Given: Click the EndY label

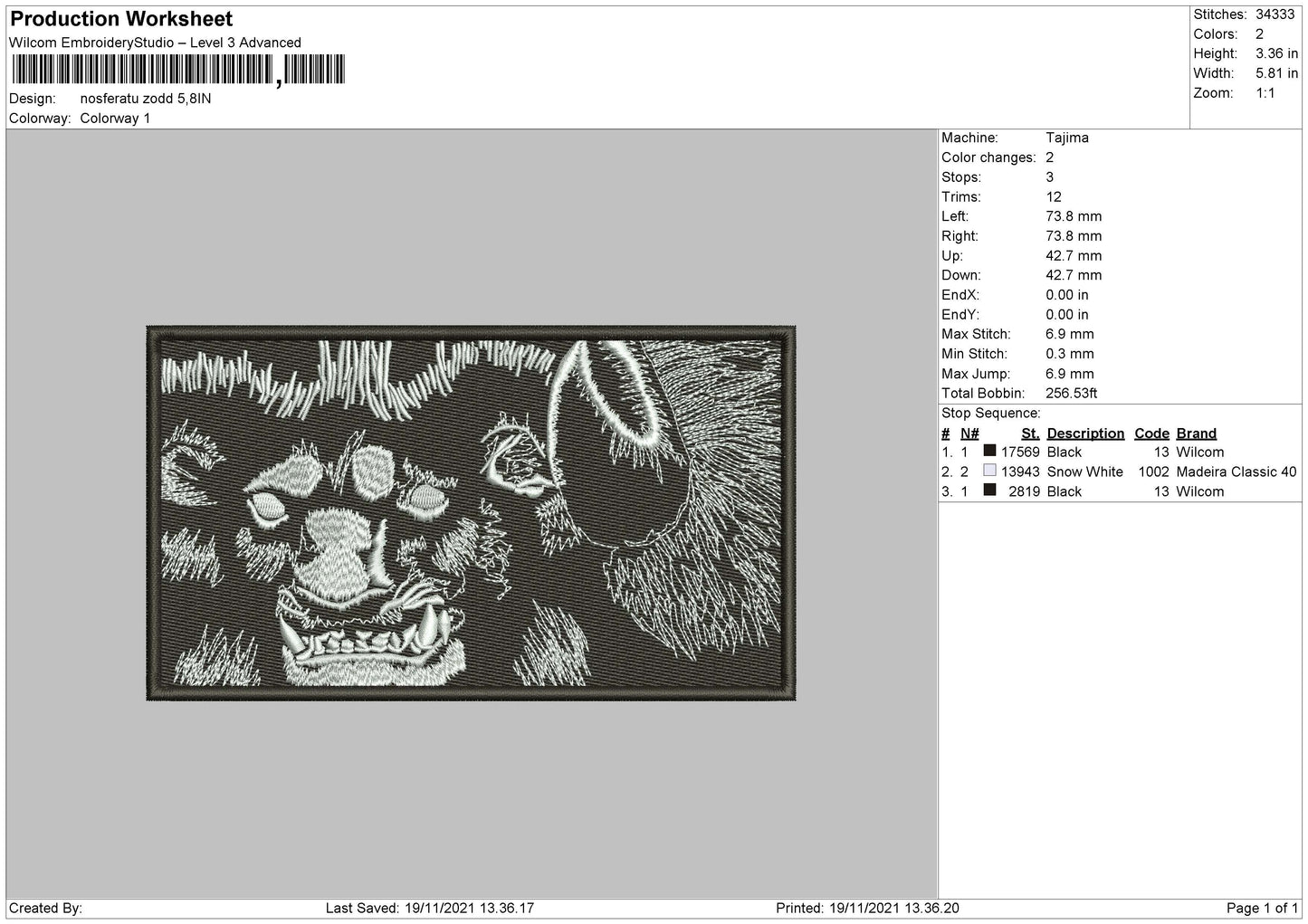Looking at the screenshot, I should pyautogui.click(x=960, y=315).
